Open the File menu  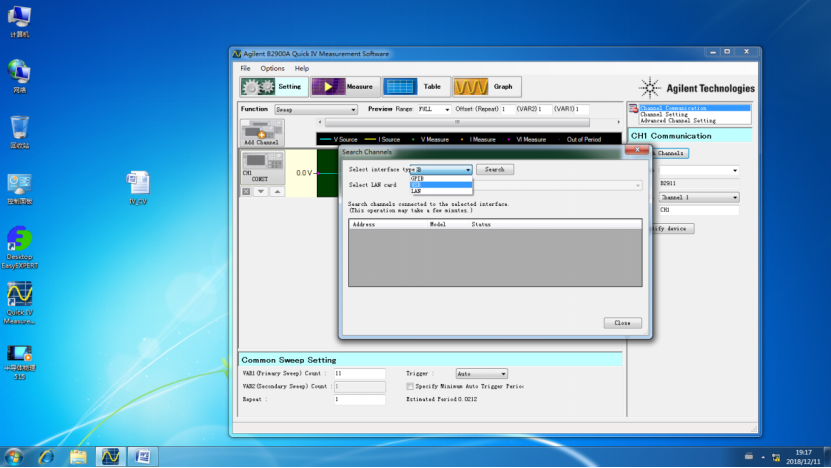coord(245,68)
